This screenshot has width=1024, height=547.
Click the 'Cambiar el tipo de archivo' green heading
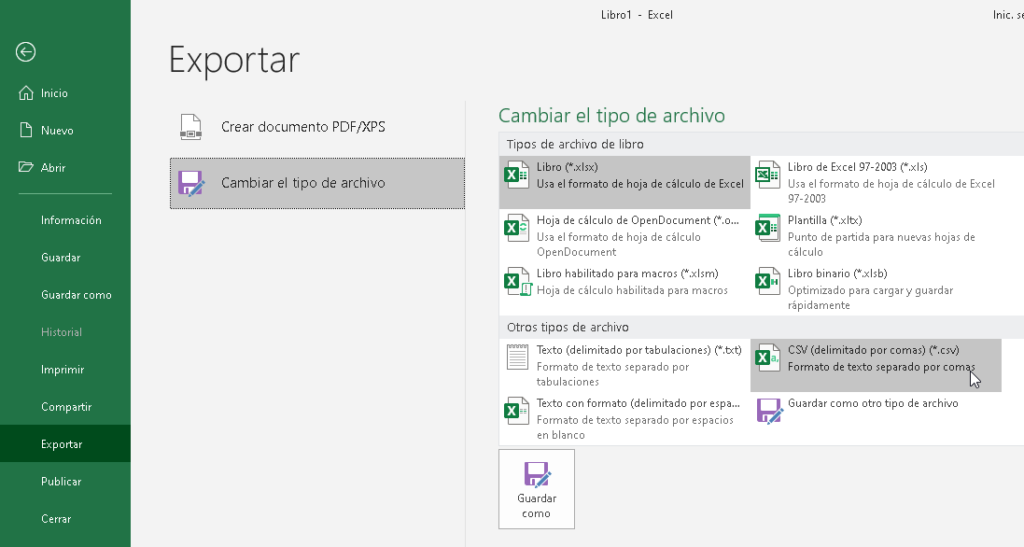612,116
